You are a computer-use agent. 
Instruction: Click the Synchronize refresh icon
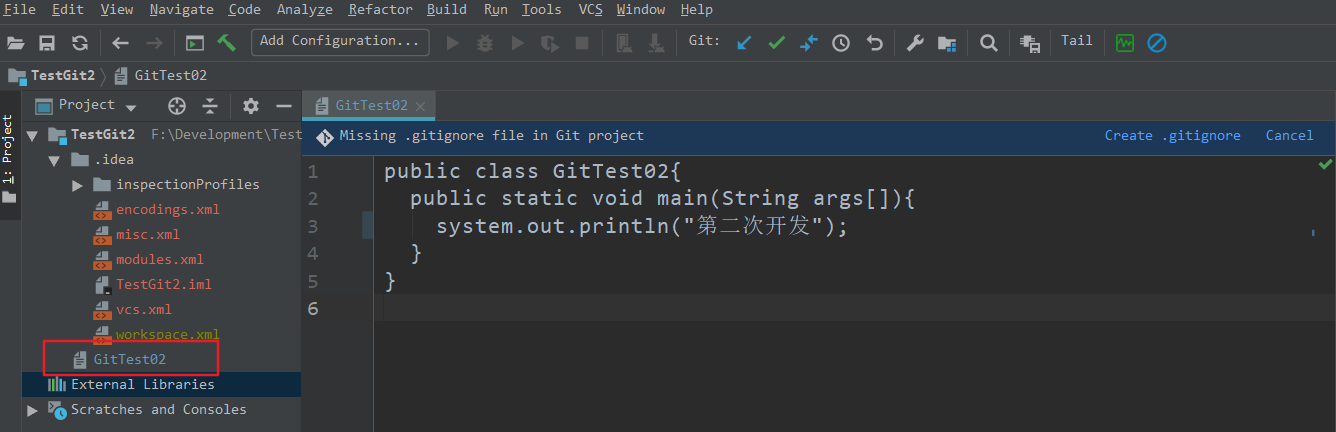(80, 43)
